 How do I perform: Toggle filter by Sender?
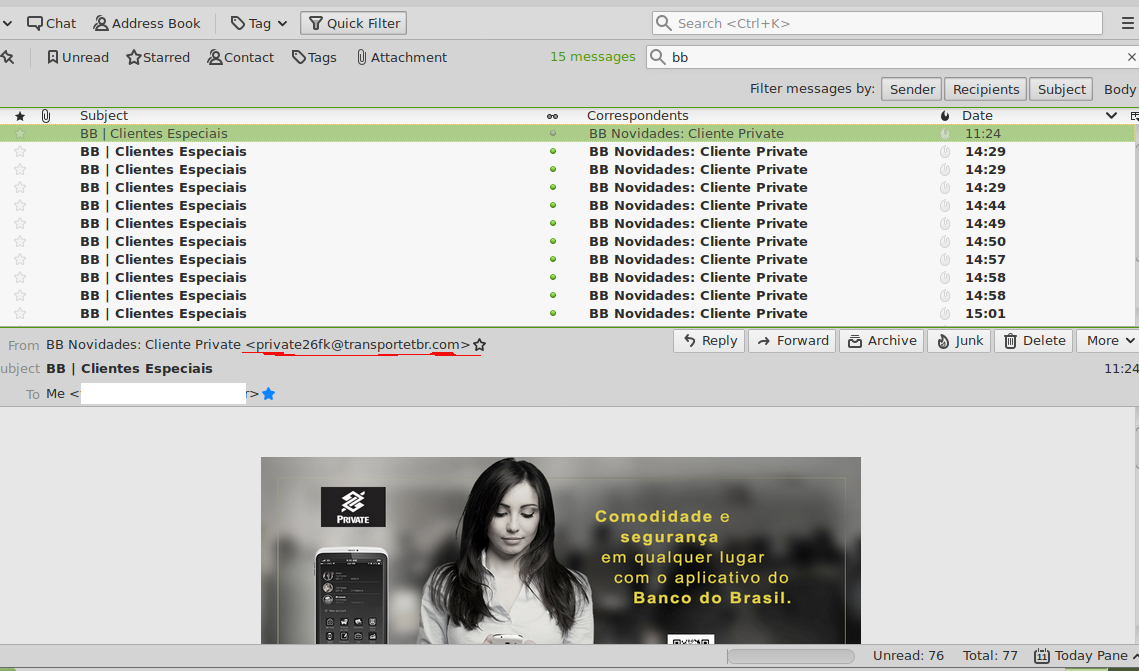[x=912, y=89]
